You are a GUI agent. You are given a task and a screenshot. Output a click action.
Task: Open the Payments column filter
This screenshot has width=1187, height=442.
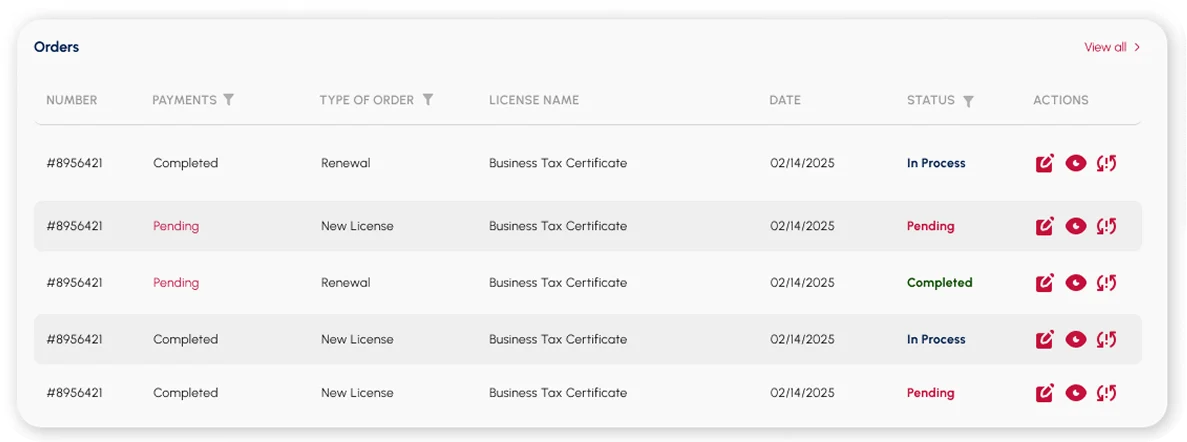click(229, 100)
